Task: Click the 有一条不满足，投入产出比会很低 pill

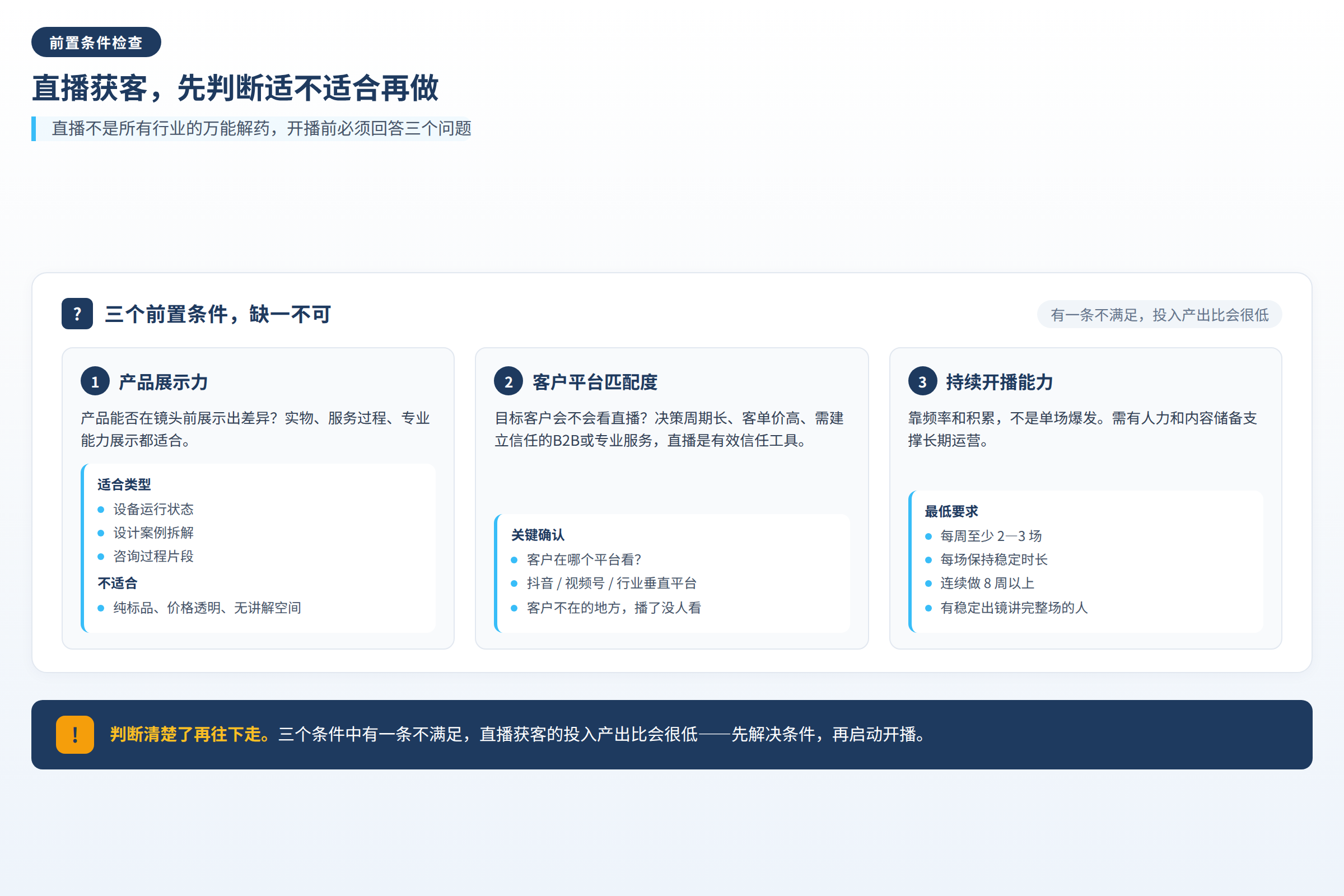Action: click(1159, 315)
